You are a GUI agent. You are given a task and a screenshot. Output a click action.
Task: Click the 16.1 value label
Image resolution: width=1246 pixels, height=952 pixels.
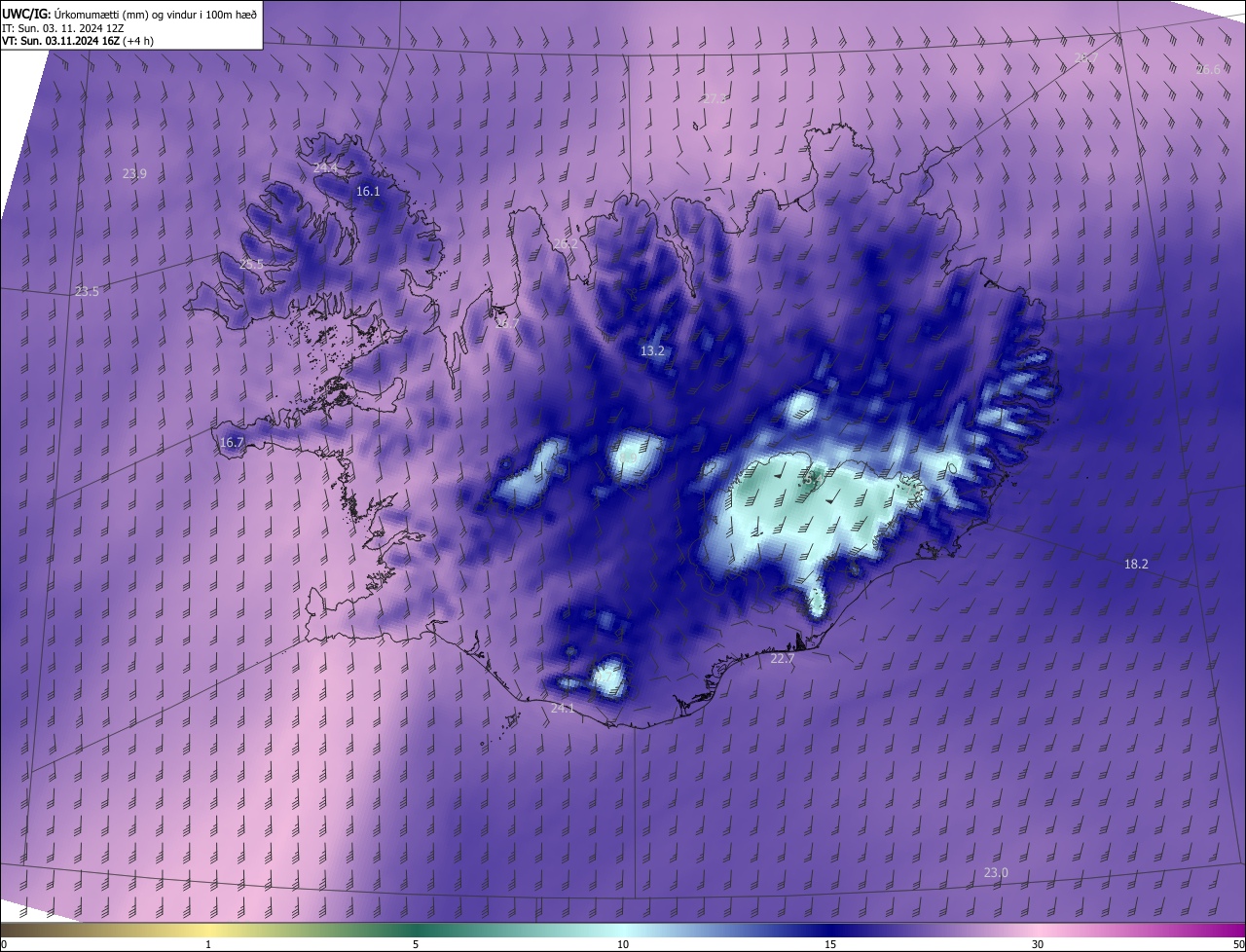tap(368, 192)
